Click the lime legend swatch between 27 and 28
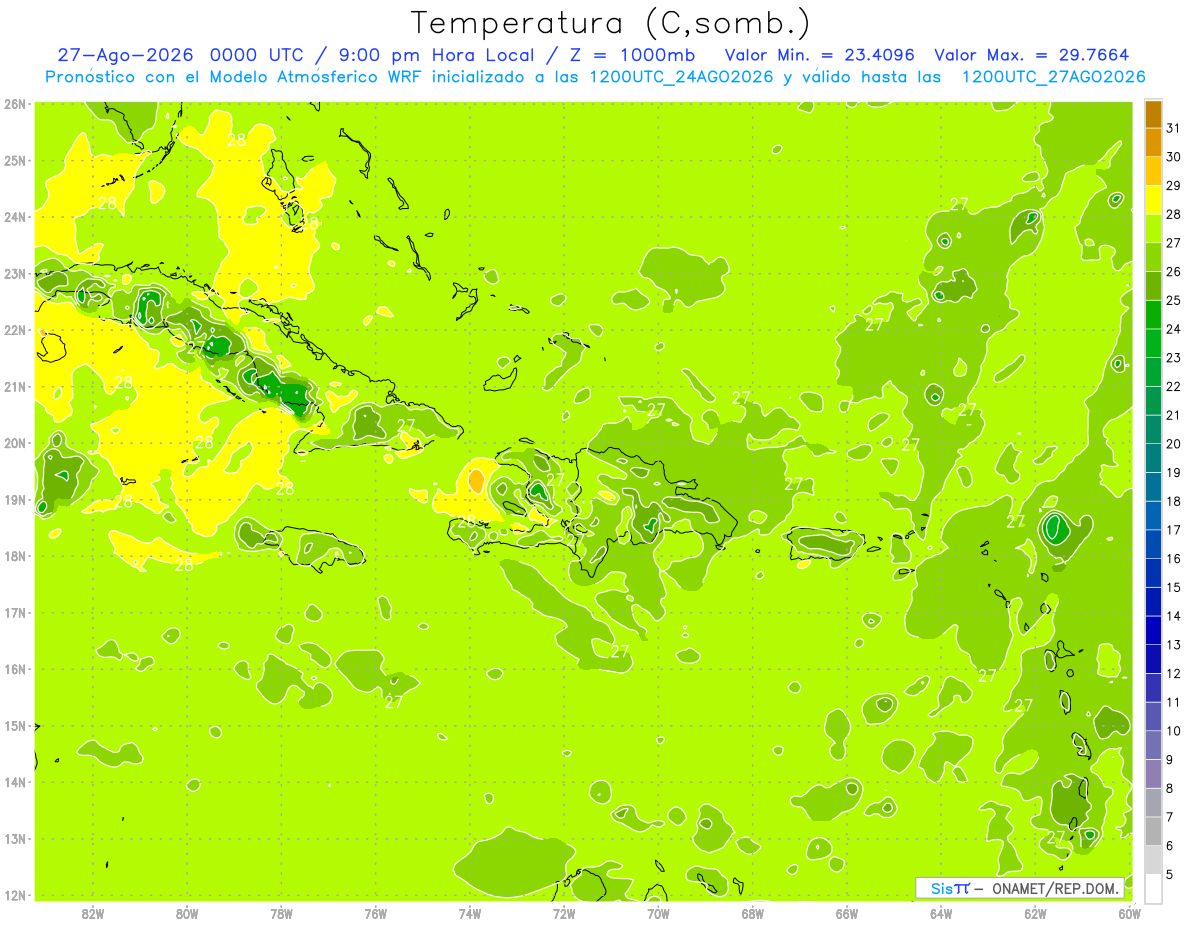Viewport: 1200px width, 927px height. (x=1153, y=229)
